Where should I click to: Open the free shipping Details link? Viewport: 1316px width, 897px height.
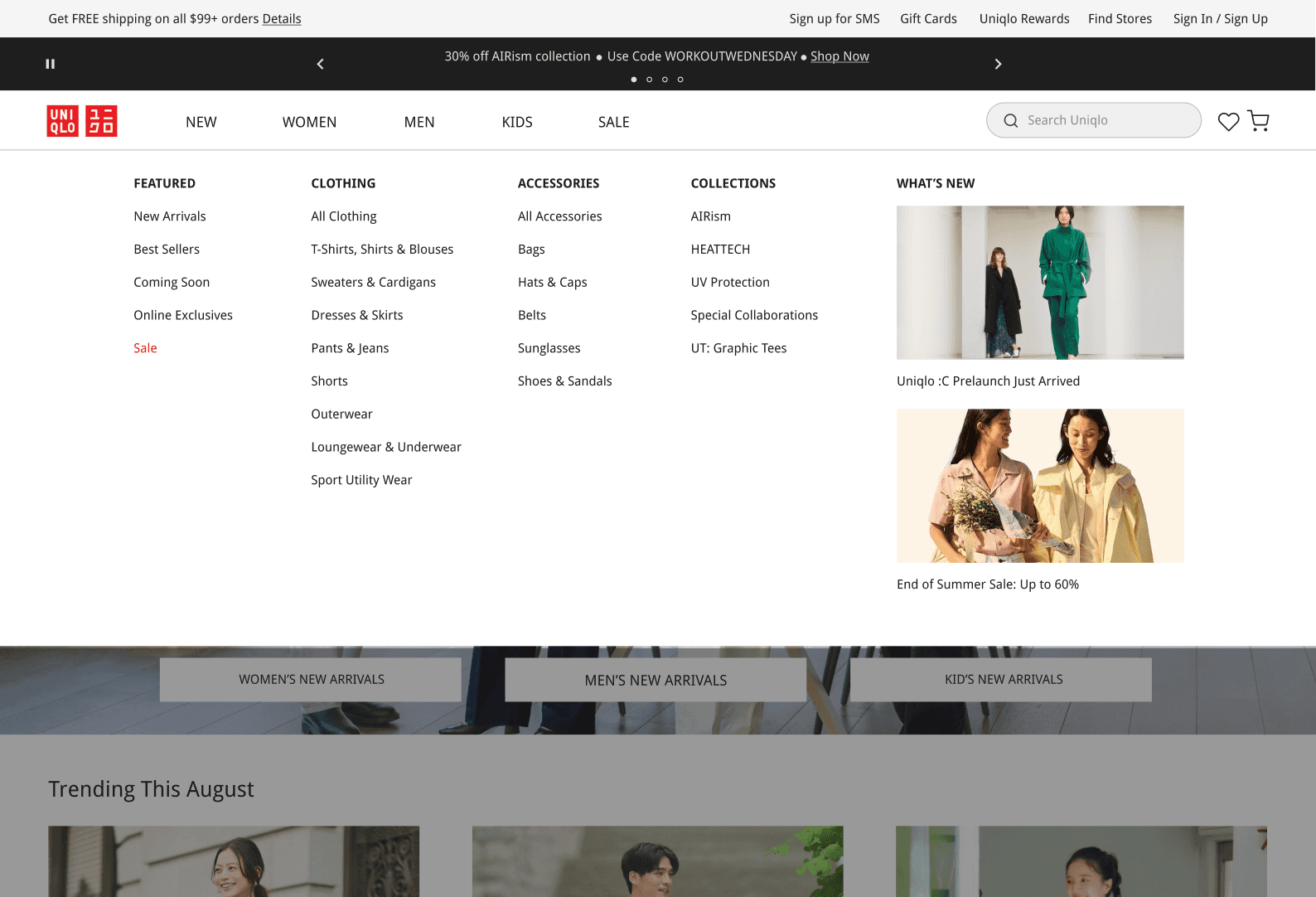point(282,19)
